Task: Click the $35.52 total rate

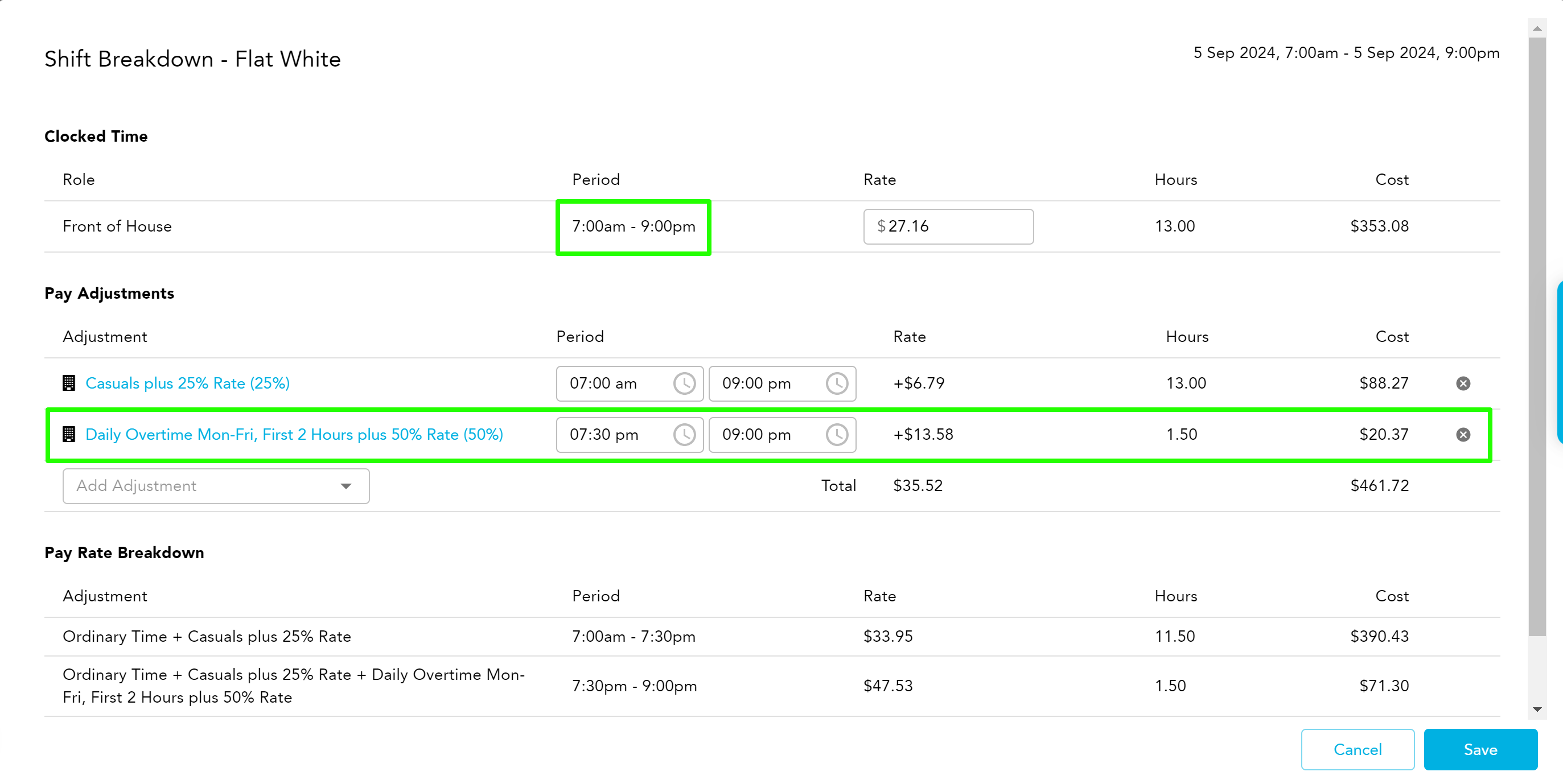Action: click(x=918, y=486)
